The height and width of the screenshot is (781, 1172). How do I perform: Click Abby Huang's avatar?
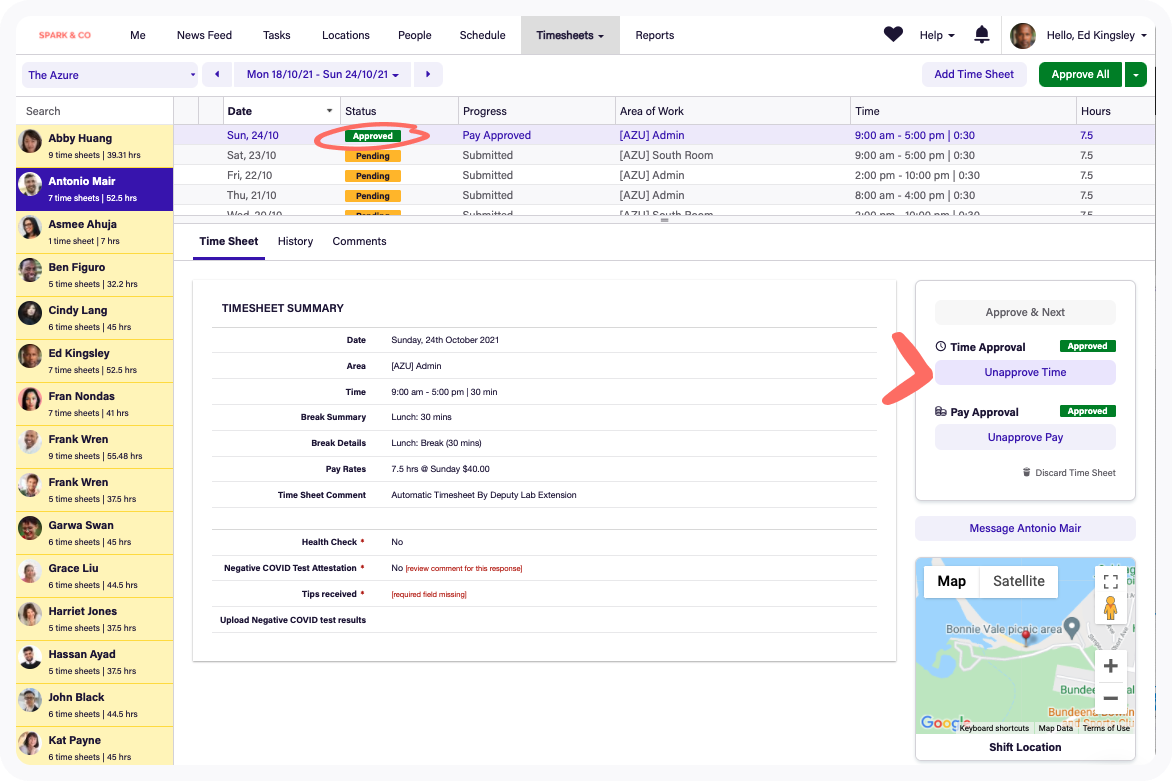tap(31, 141)
